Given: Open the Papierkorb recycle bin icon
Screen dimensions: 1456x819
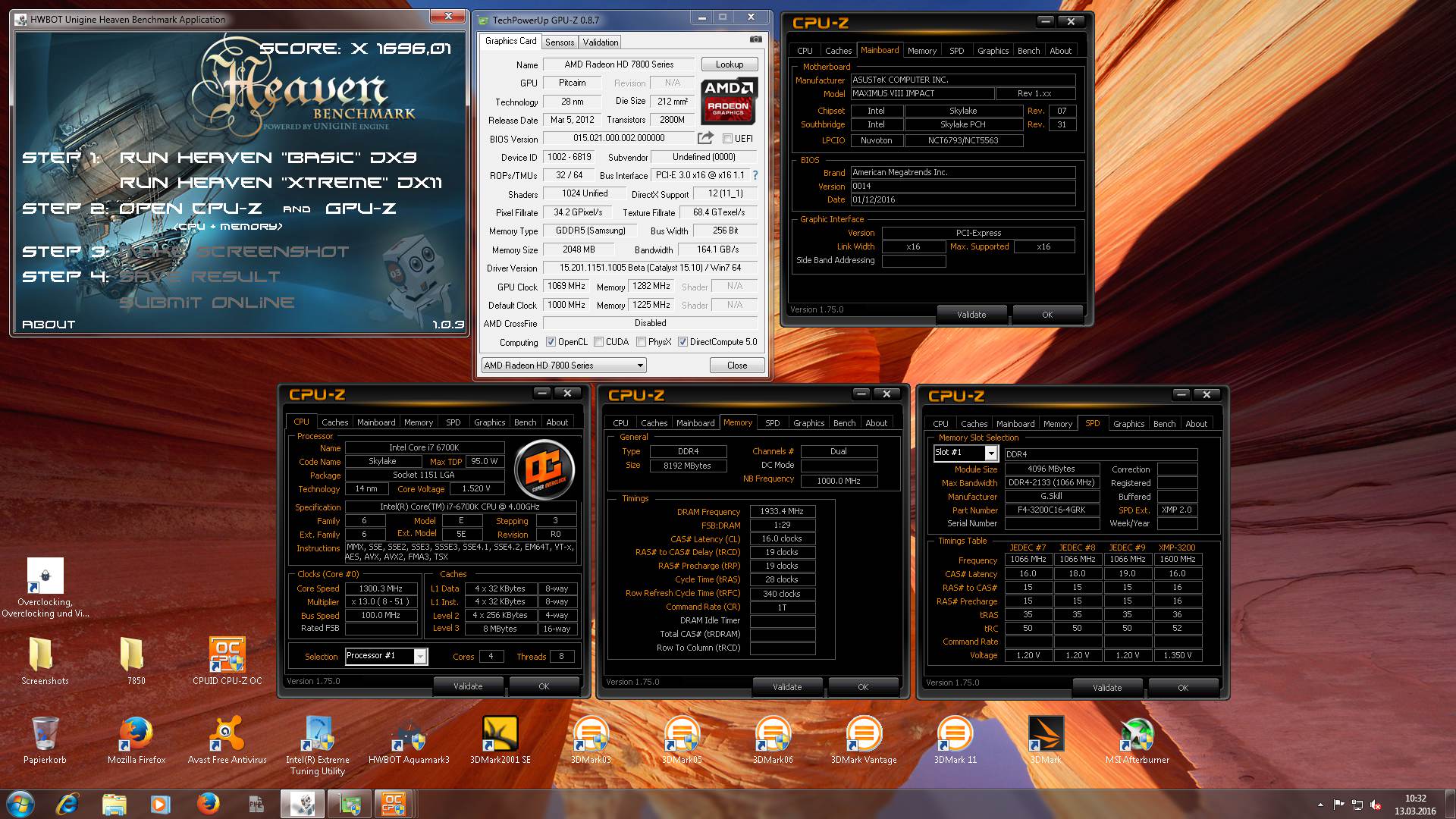Looking at the screenshot, I should pyautogui.click(x=45, y=741).
